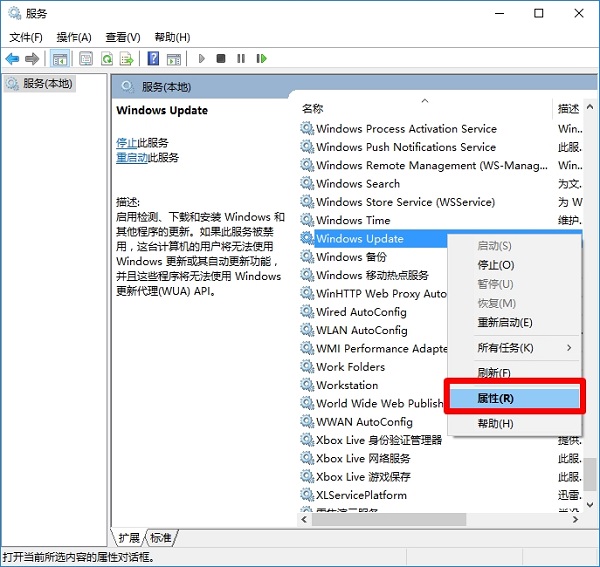Select Windows 移动热点服务 row

click(373, 275)
